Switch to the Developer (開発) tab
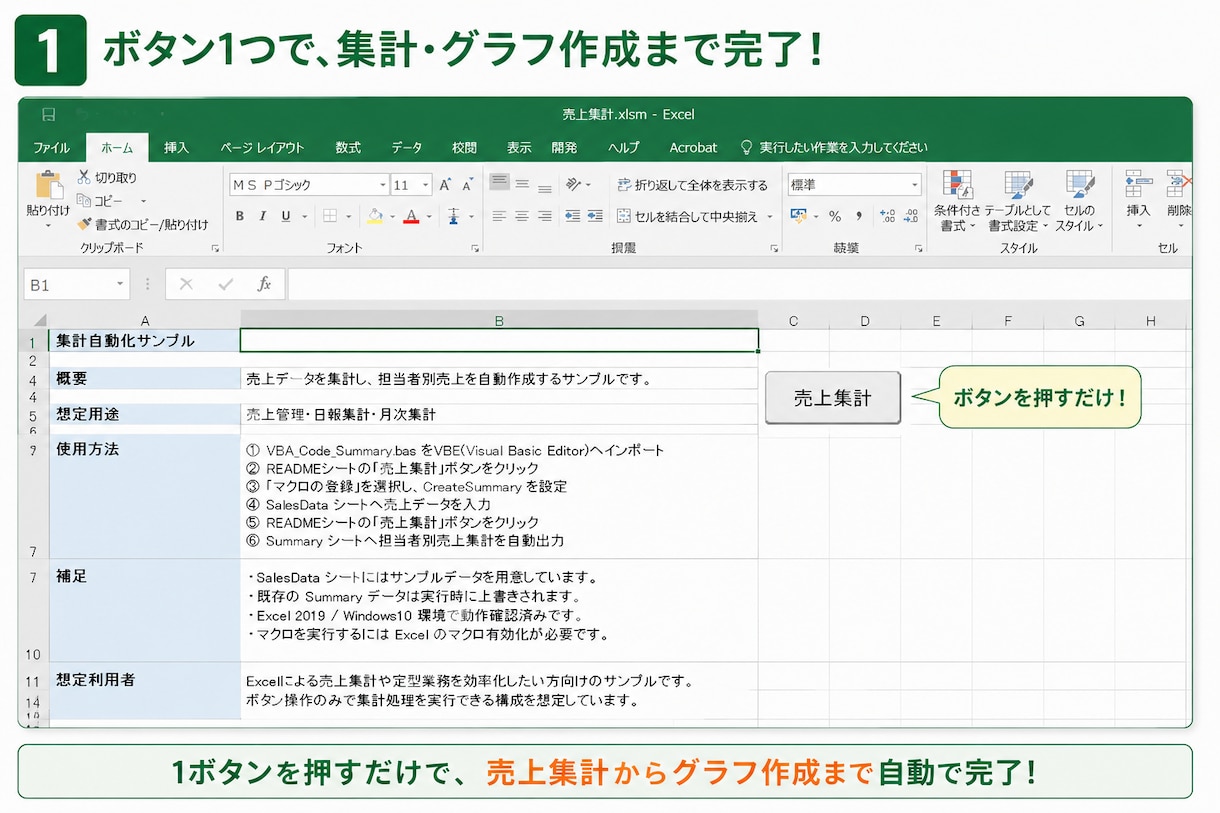Viewport: 1220px width, 813px height. pyautogui.click(x=564, y=147)
